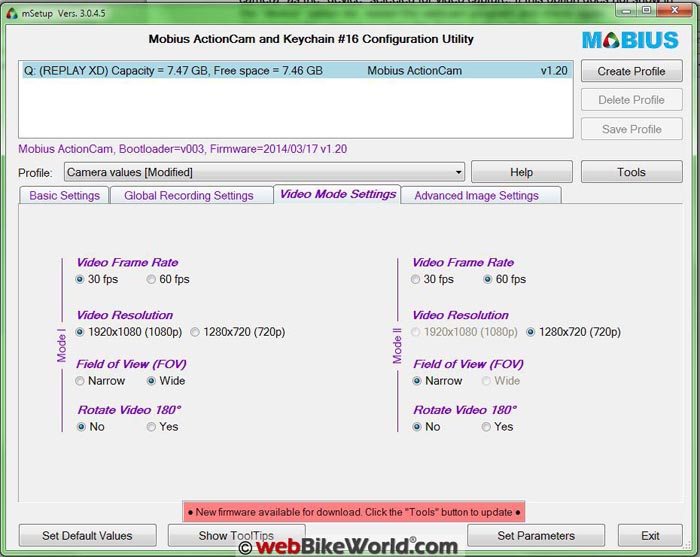Close the mSetup window
This screenshot has height=557, width=700.
675,10
